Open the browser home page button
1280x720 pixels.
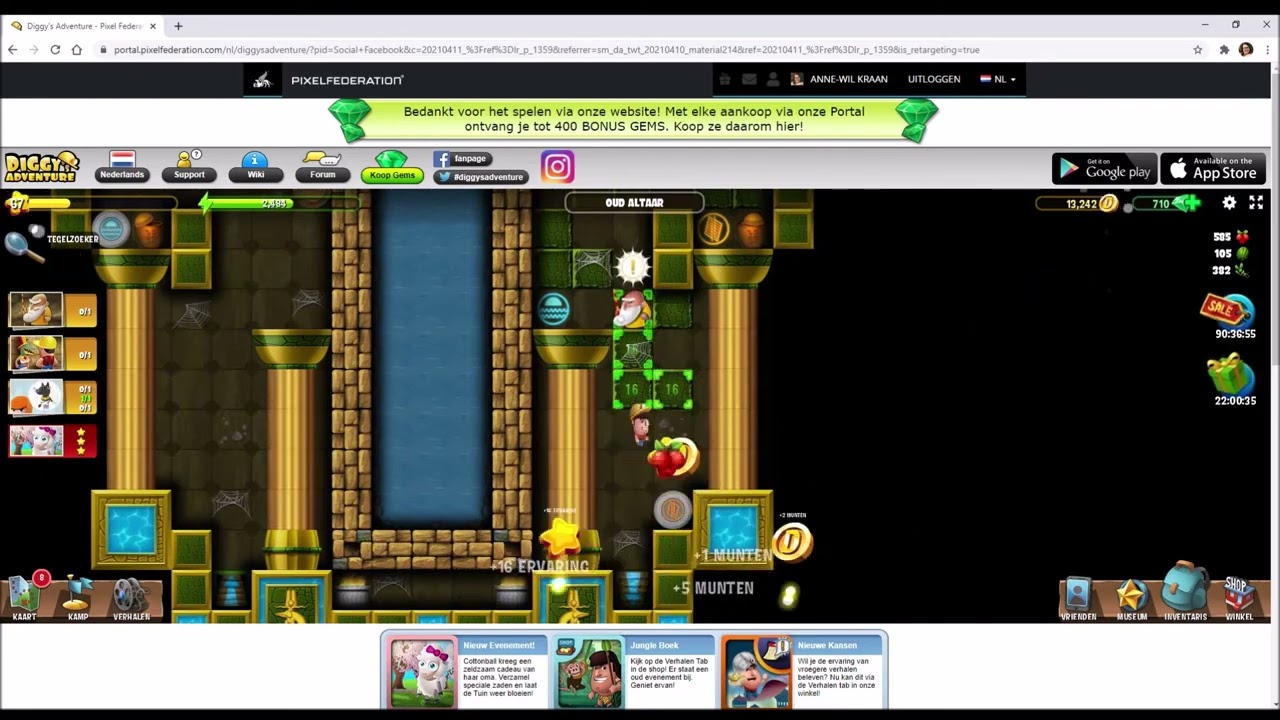pyautogui.click(x=76, y=49)
